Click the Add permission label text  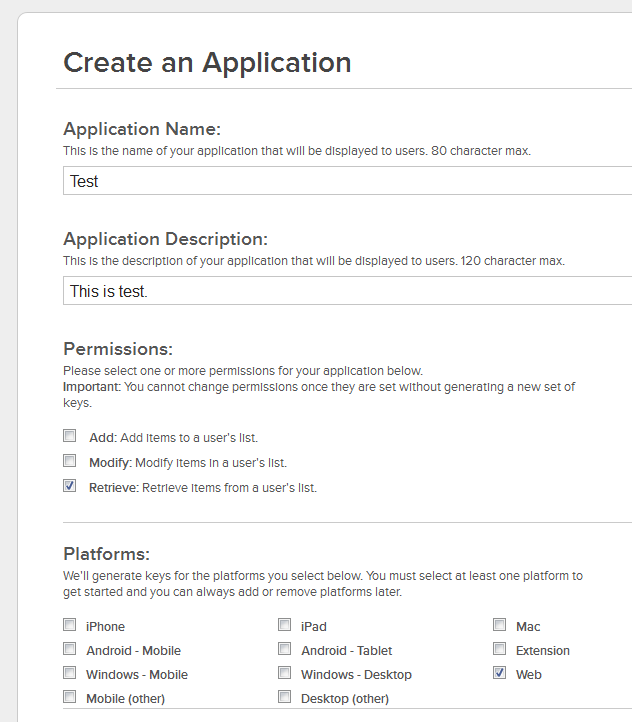tap(174, 437)
